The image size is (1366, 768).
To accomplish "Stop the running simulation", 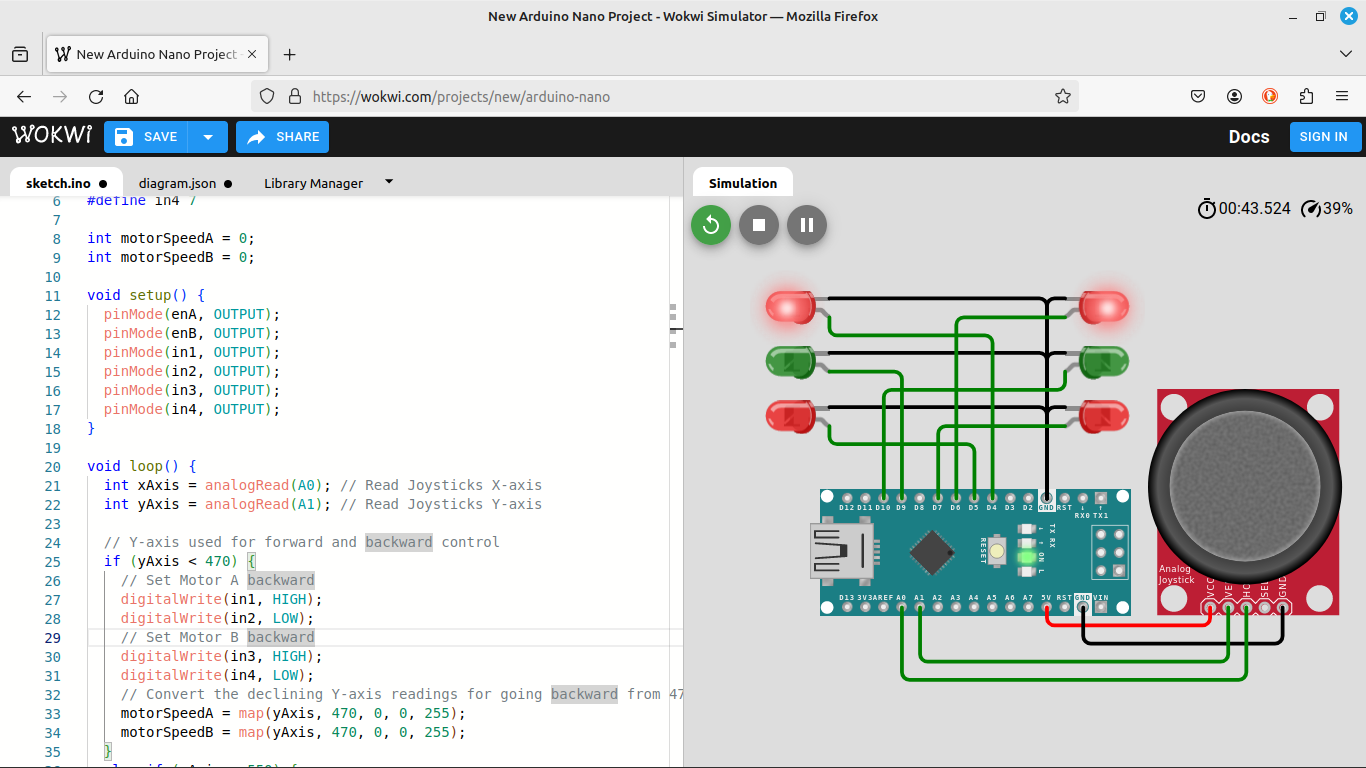I will click(759, 225).
